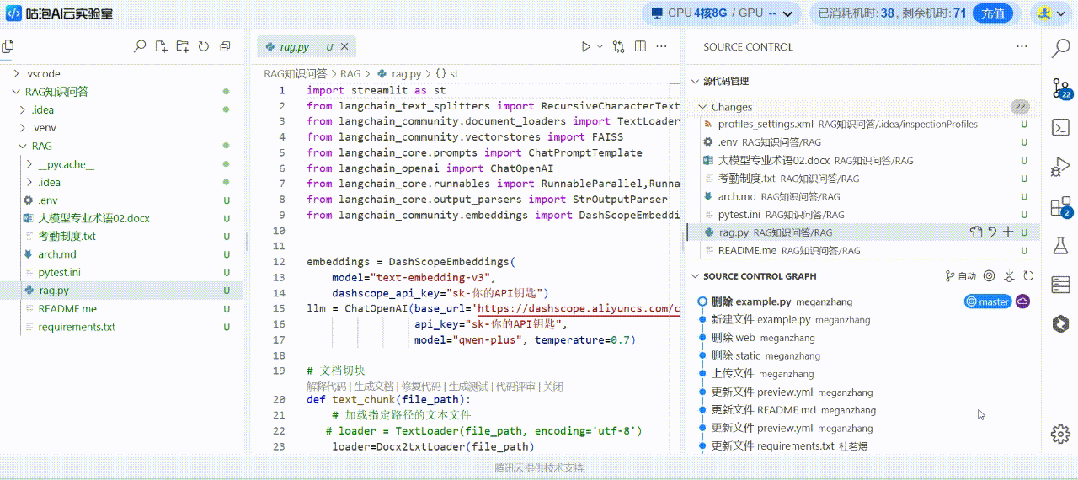Open the run options dropdown arrow
This screenshot has height=480, width=1078.
(x=600, y=47)
